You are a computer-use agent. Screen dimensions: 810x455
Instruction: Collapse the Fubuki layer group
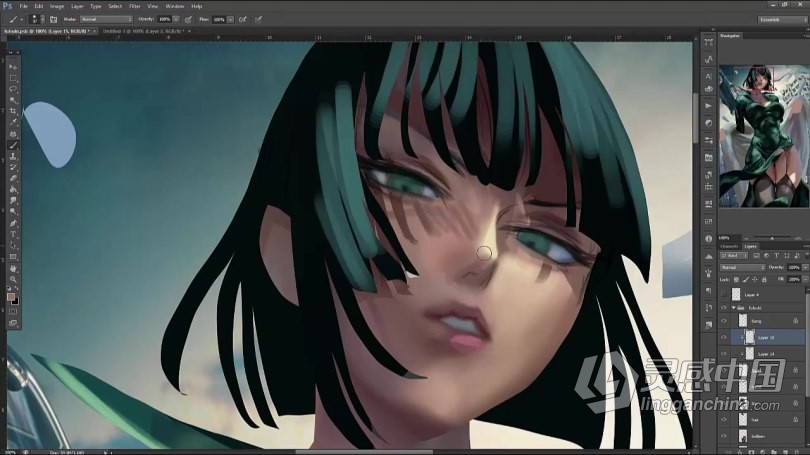[734, 308]
